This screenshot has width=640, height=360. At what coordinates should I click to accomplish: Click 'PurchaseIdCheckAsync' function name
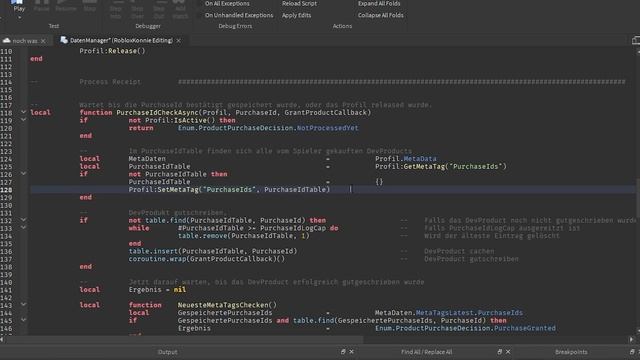(157, 112)
